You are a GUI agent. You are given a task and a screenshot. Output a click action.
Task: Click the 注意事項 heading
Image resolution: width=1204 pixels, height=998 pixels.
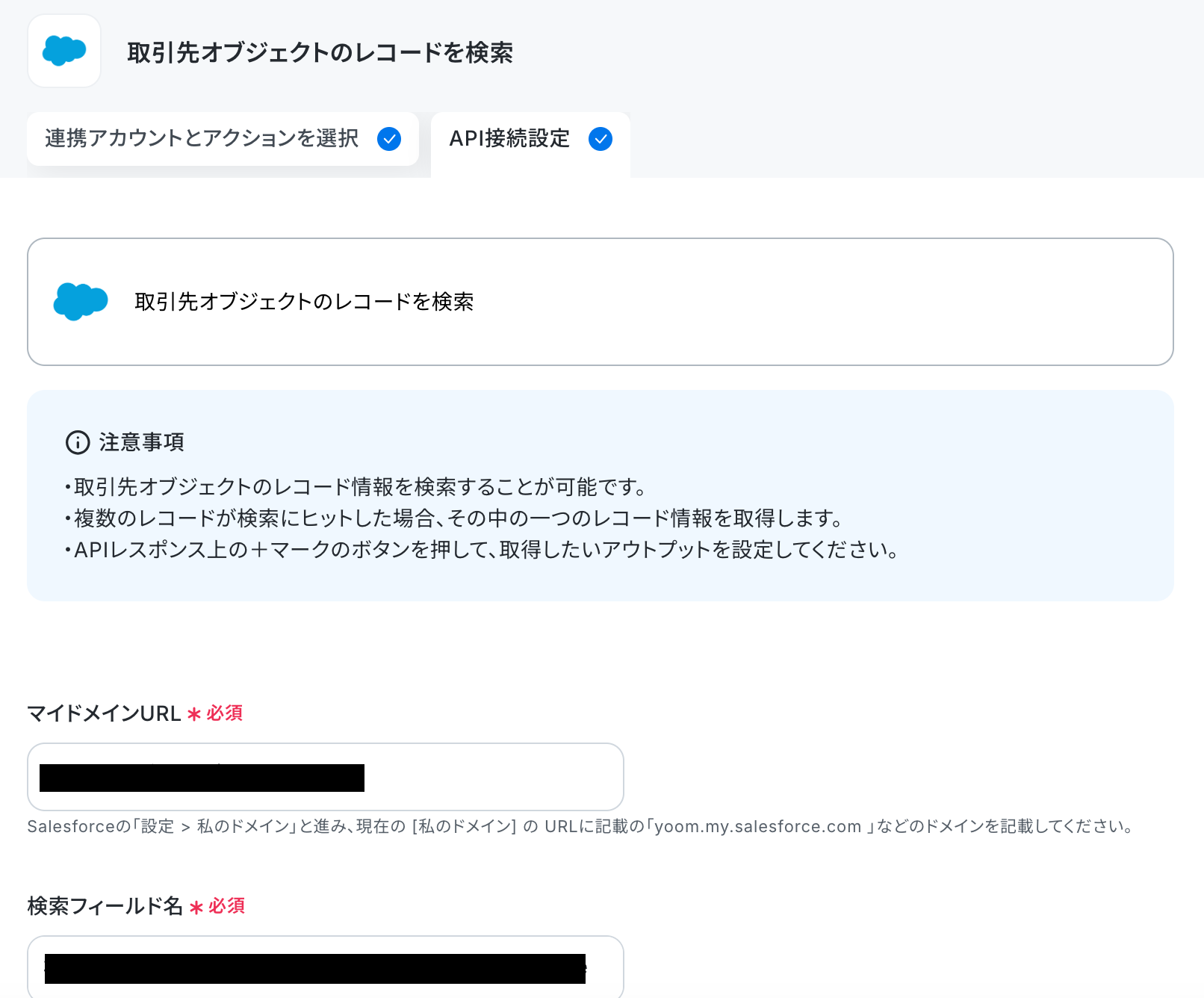click(x=142, y=442)
